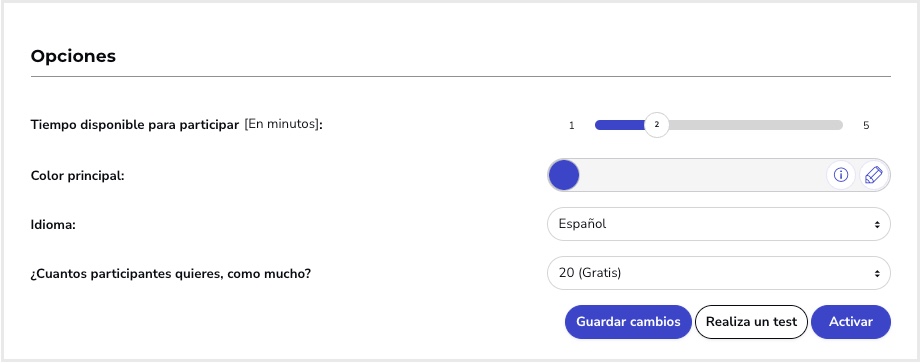The width and height of the screenshot is (920, 363).
Task: Click the pencil edit color icon
Action: (x=874, y=175)
